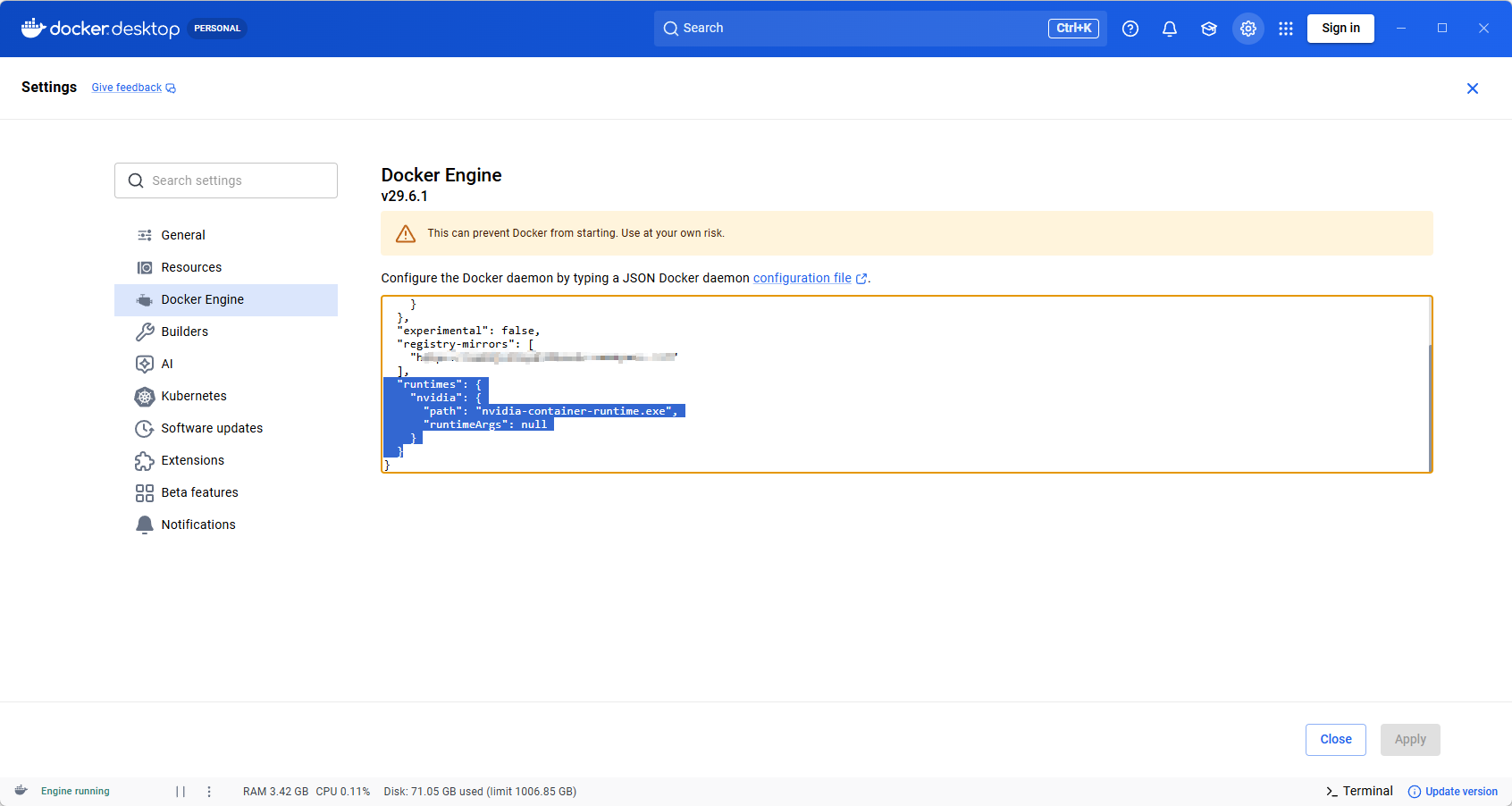
Task: Open the Terminal from status bar
Action: pos(1359,792)
